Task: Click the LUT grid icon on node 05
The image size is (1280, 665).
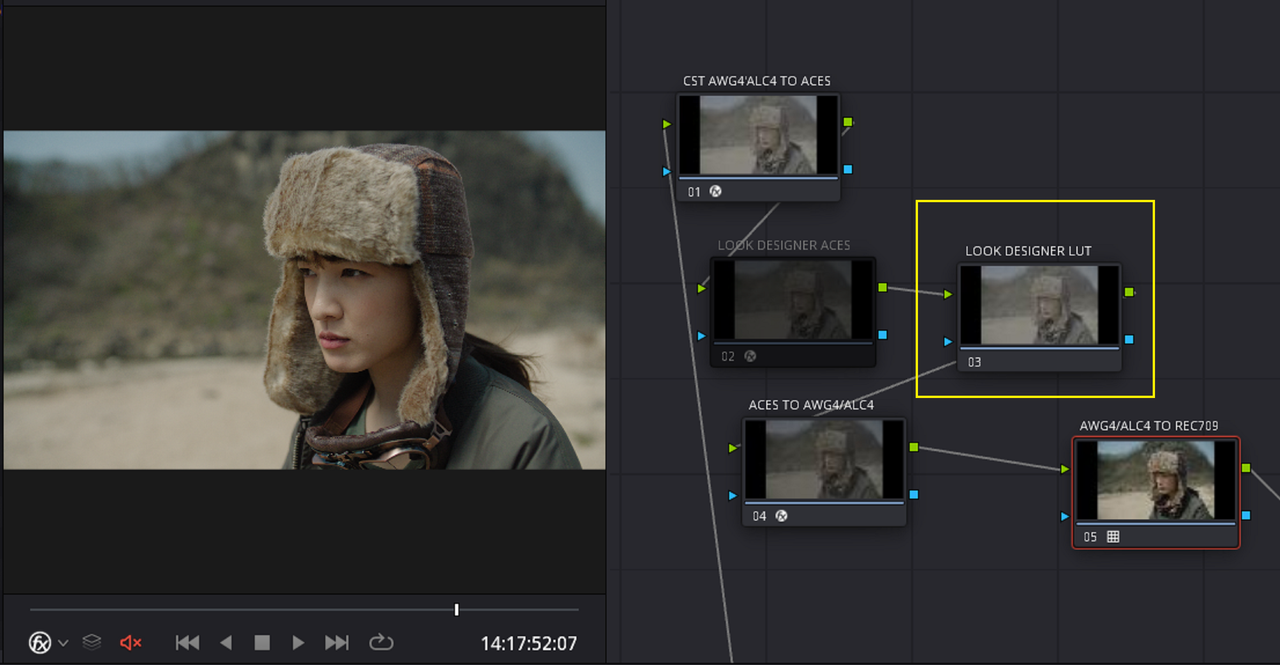Action: (x=1113, y=537)
